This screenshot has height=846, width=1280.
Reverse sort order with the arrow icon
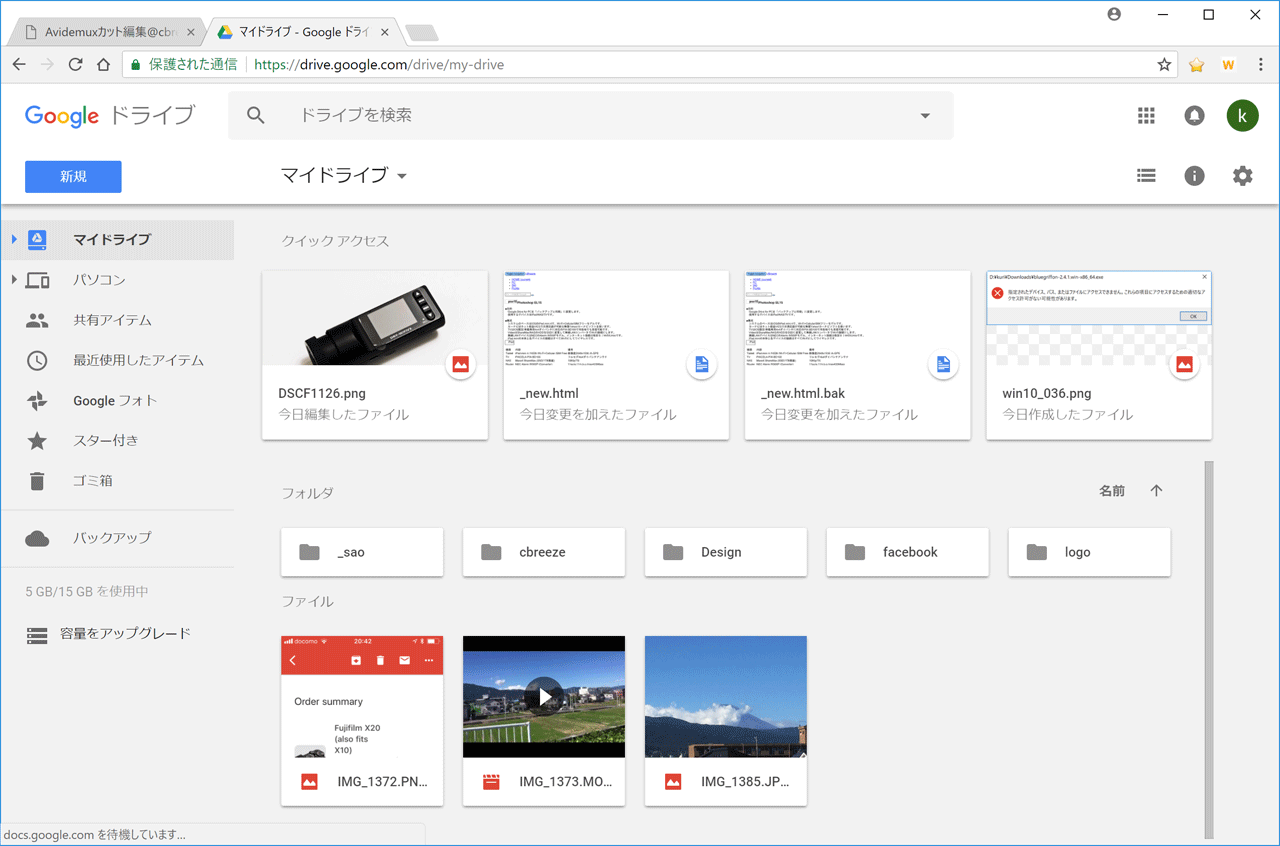(x=1157, y=491)
